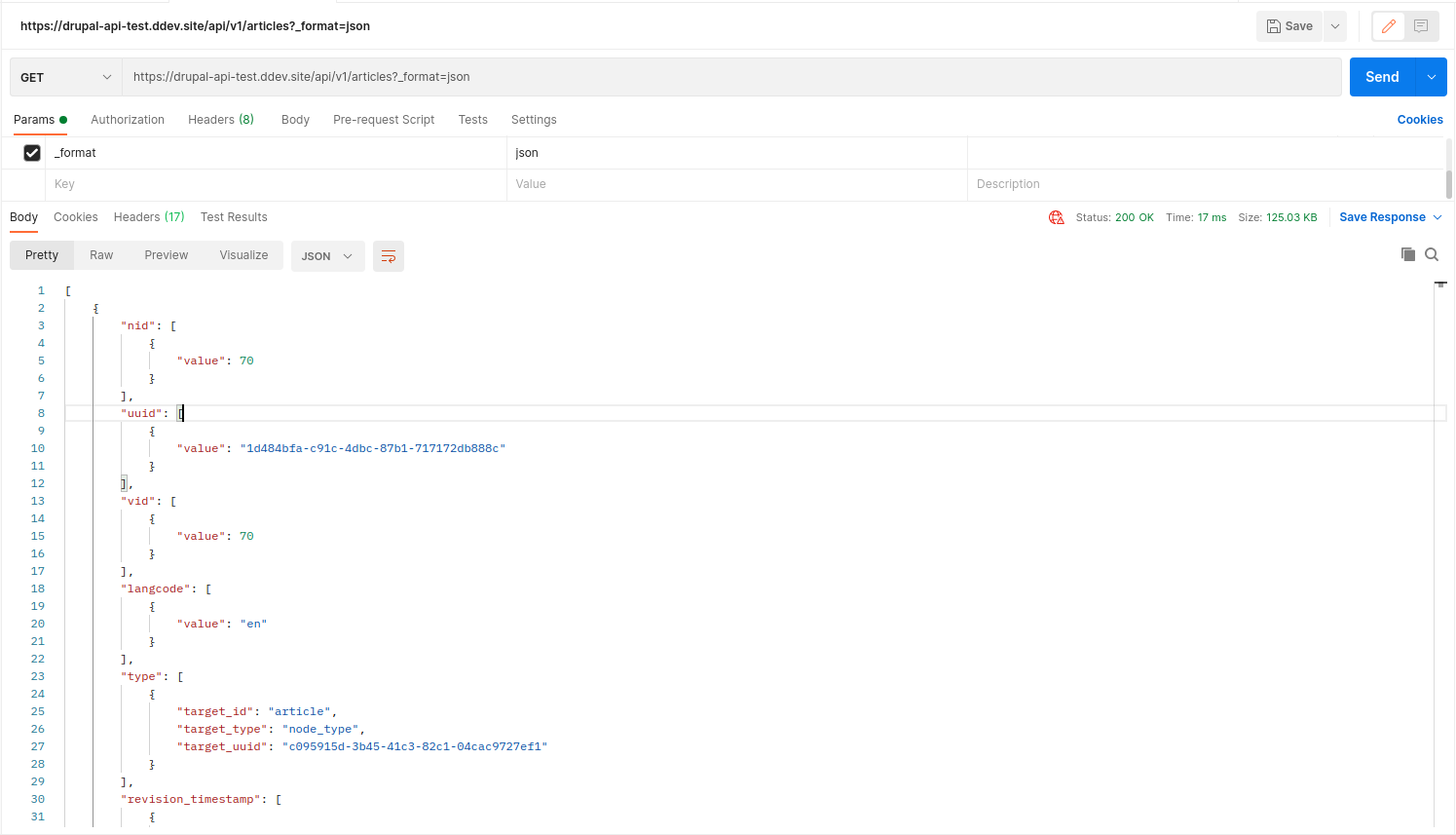Switch to the Authorization tab
1456x835 pixels.
click(128, 120)
